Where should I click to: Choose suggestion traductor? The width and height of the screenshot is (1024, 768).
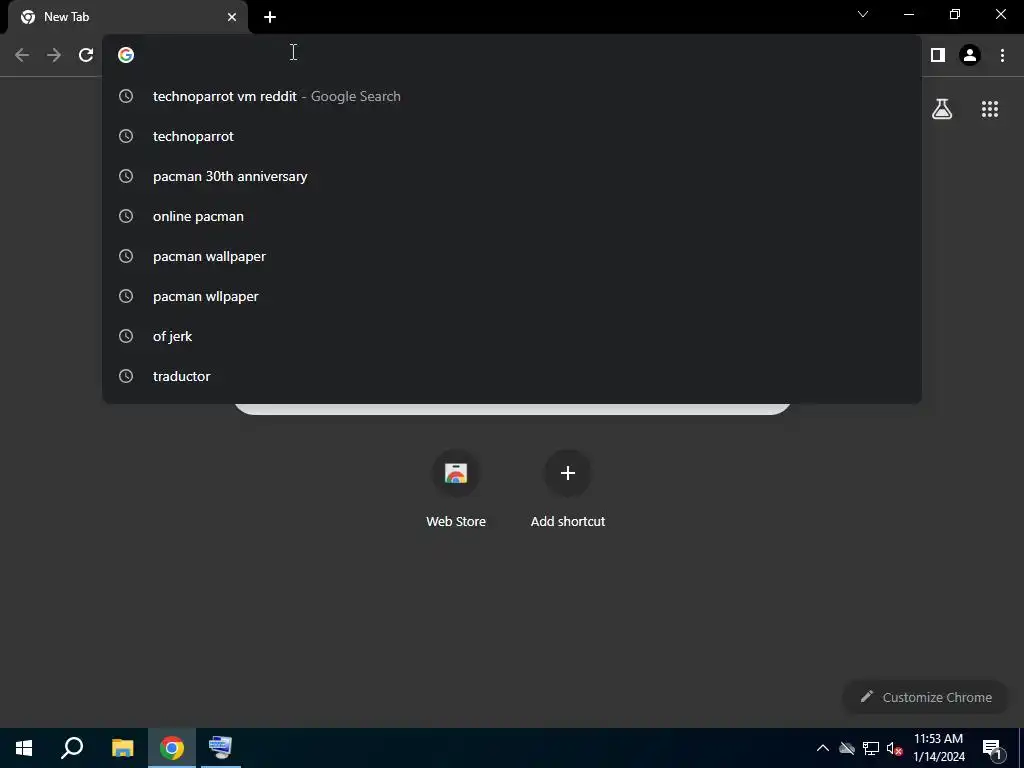tap(512, 376)
